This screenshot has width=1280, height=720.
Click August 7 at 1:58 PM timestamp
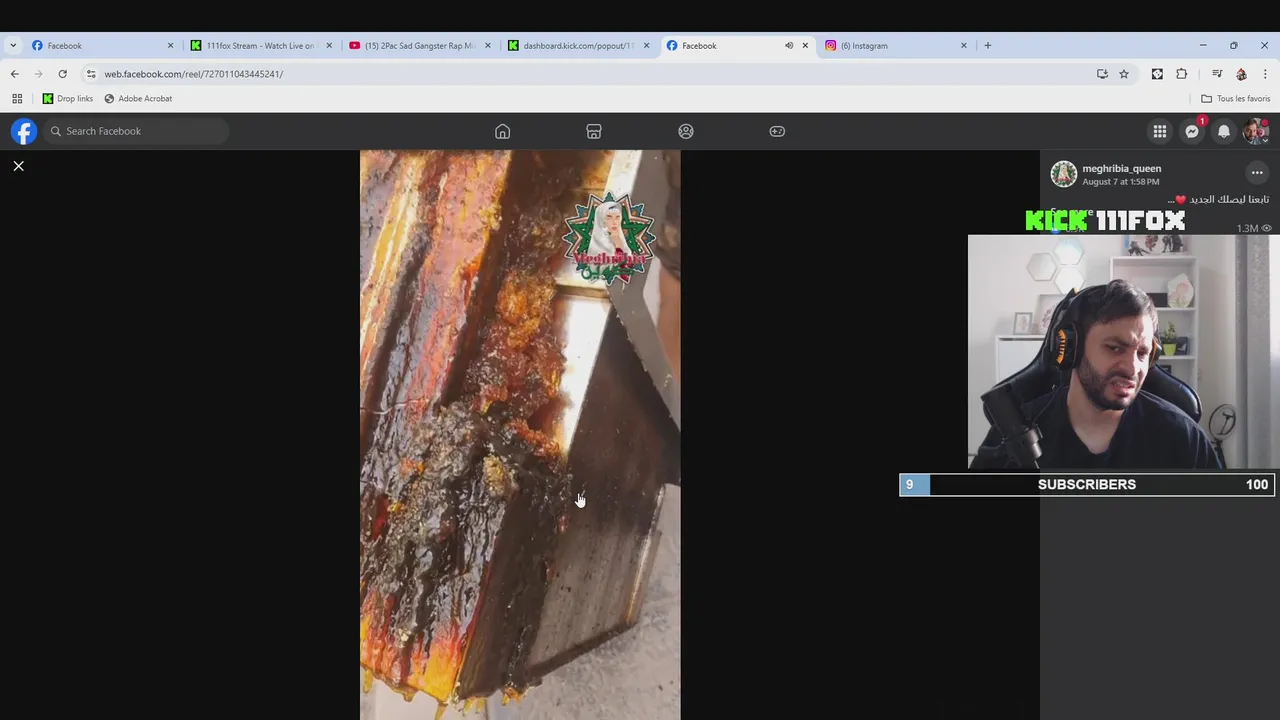[x=1120, y=182]
